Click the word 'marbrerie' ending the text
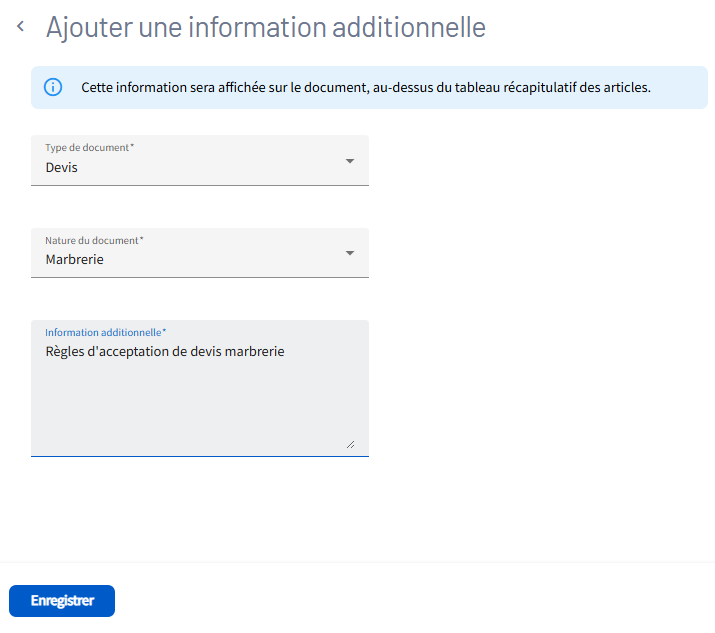 255,351
